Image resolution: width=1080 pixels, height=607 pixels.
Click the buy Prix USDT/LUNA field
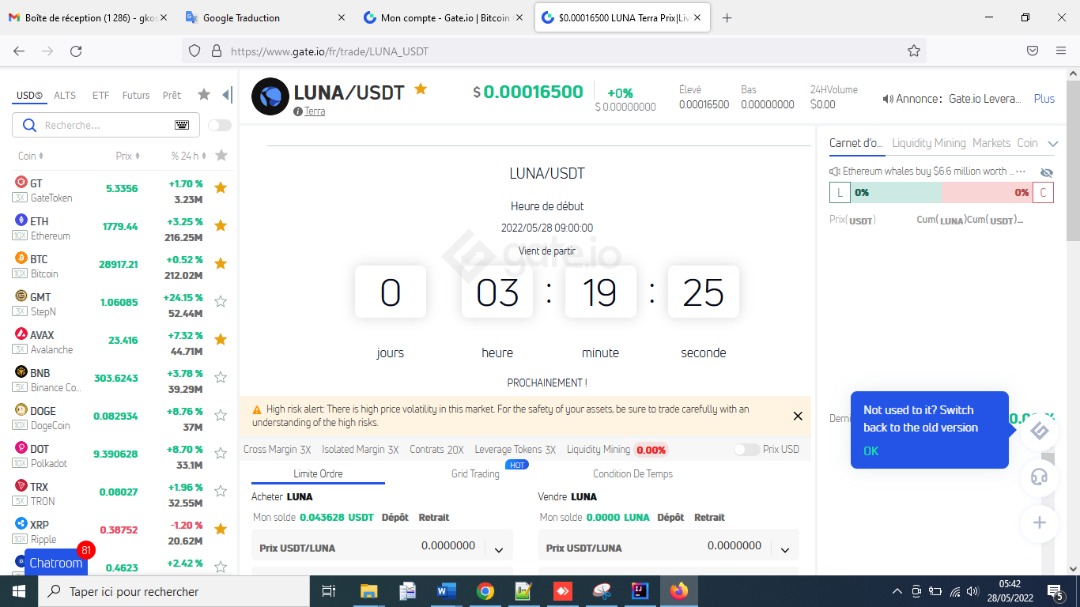[x=382, y=547]
